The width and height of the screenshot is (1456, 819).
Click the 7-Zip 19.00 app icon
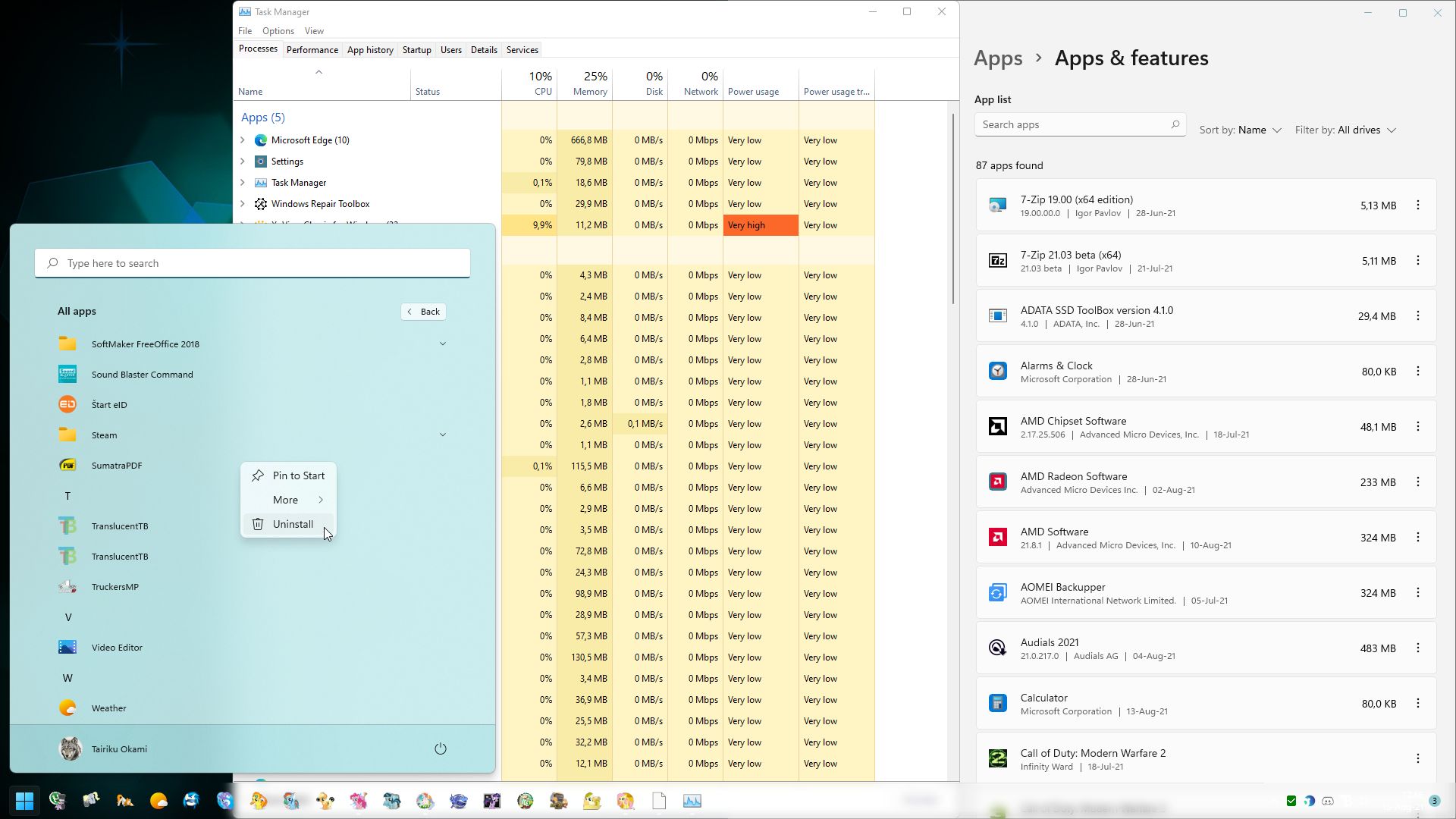996,205
